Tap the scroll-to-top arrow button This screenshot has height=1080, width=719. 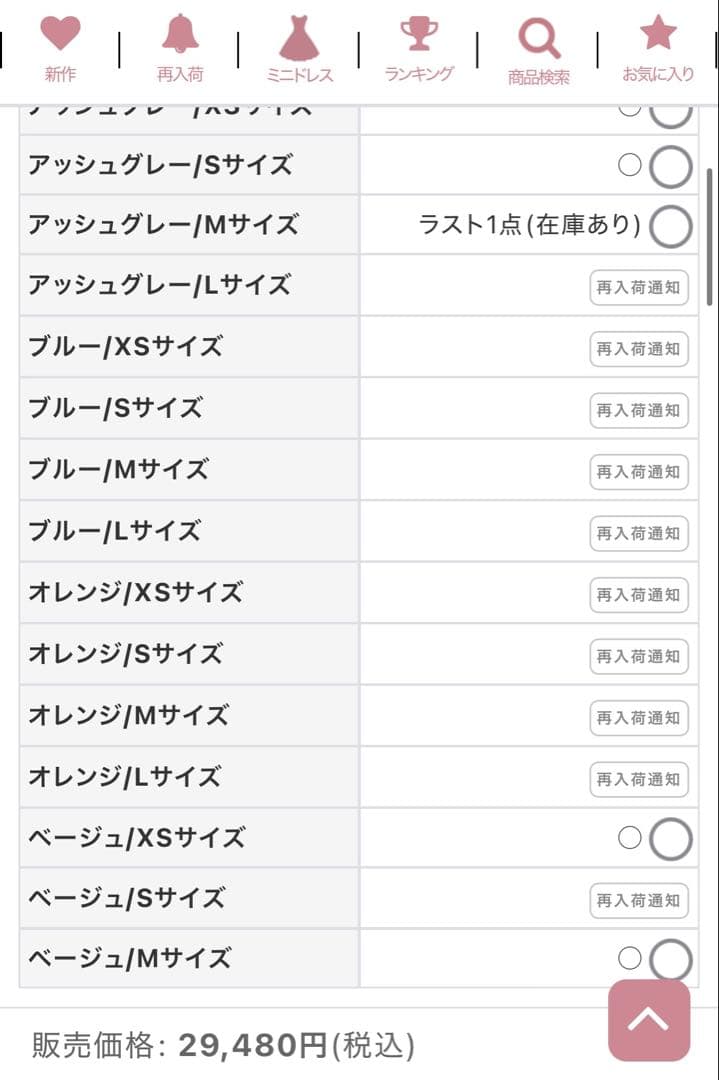click(649, 1019)
